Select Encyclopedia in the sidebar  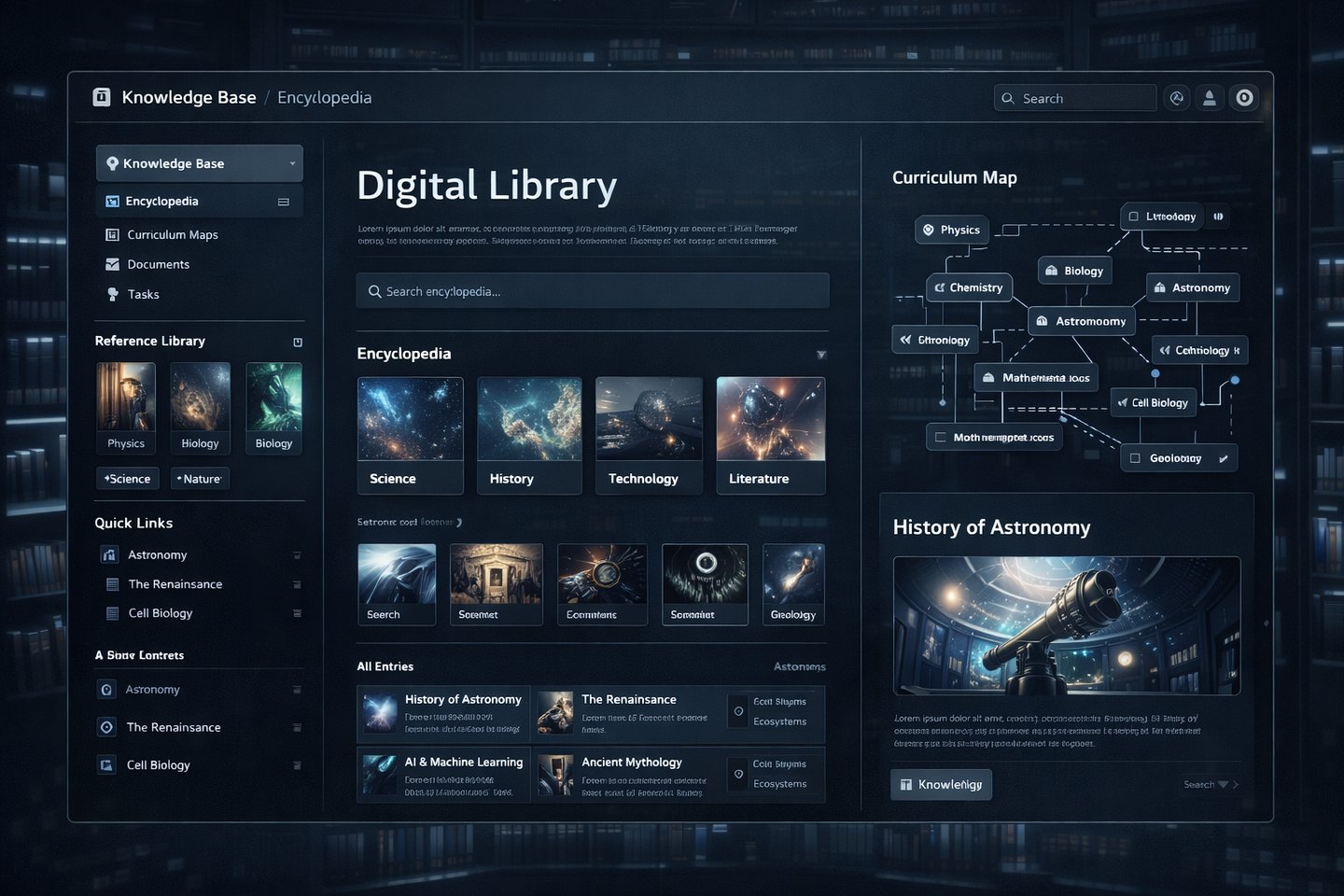[200, 202]
